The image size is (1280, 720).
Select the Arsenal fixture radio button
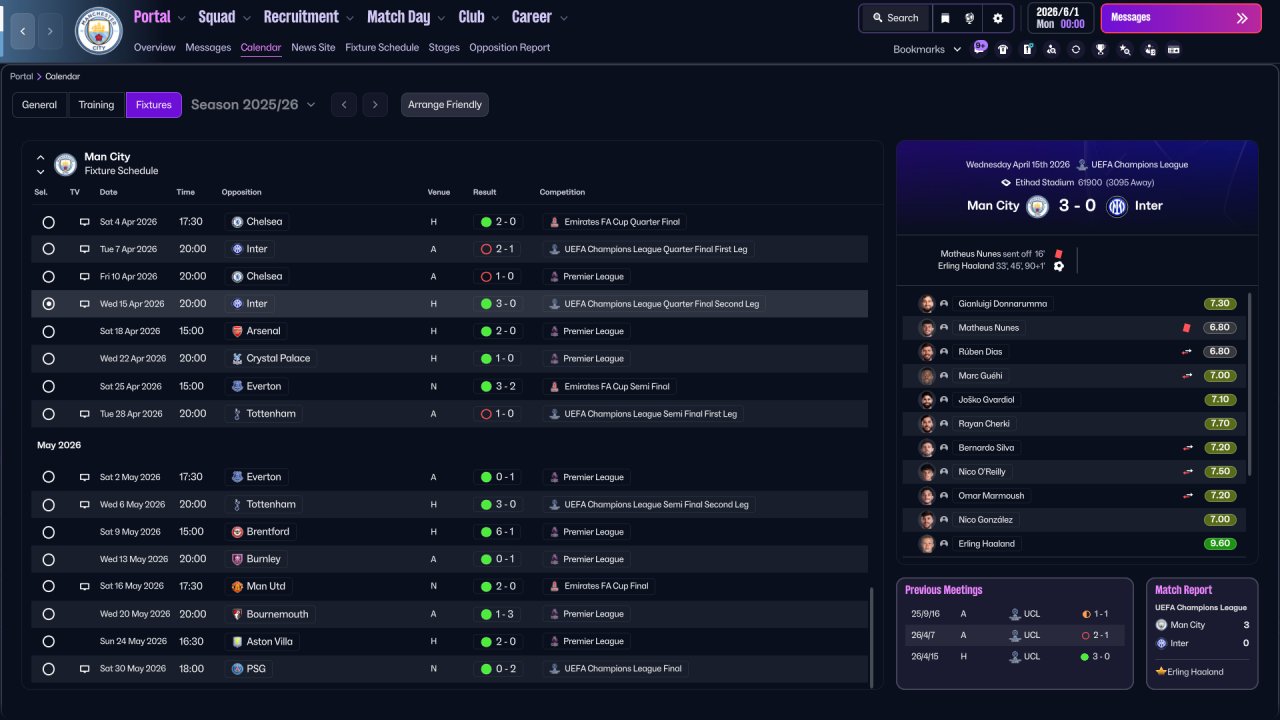pyautogui.click(x=48, y=331)
